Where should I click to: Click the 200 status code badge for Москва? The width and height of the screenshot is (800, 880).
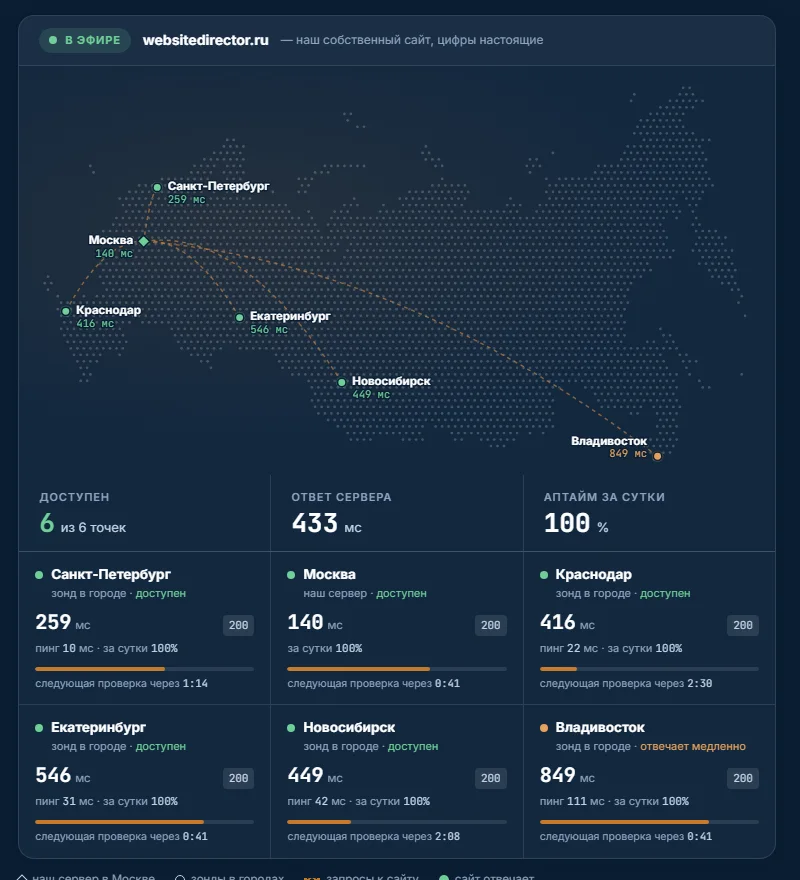click(x=491, y=625)
